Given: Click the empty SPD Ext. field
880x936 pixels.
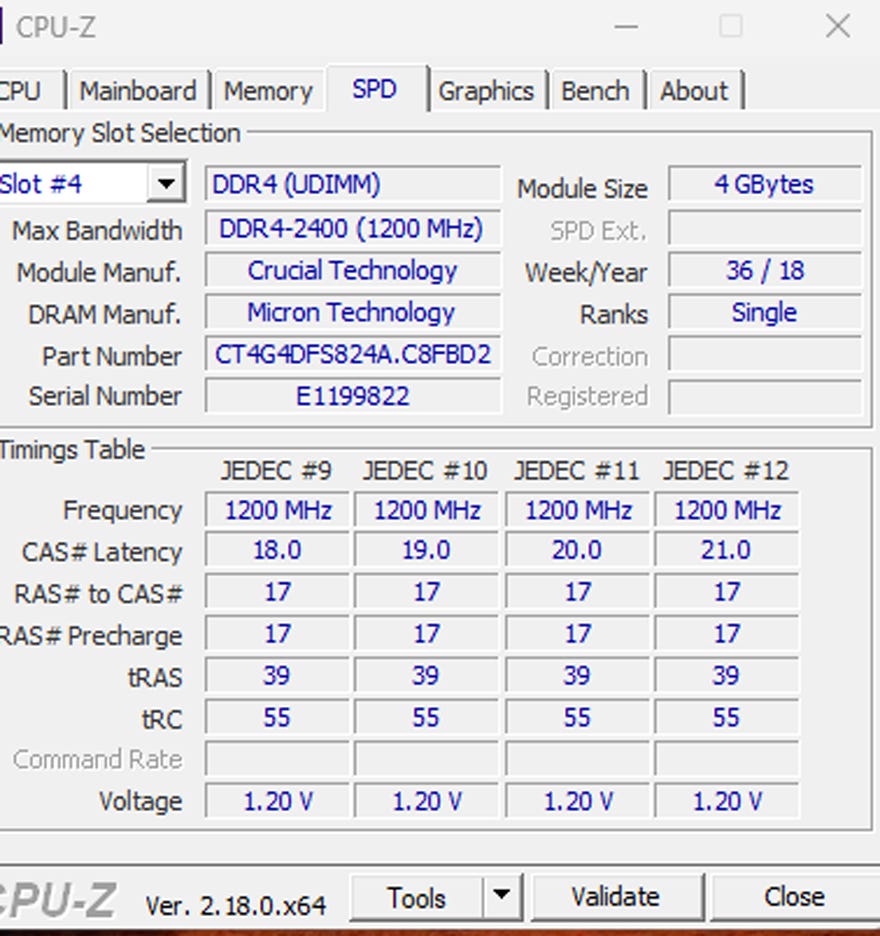Looking at the screenshot, I should [x=765, y=228].
